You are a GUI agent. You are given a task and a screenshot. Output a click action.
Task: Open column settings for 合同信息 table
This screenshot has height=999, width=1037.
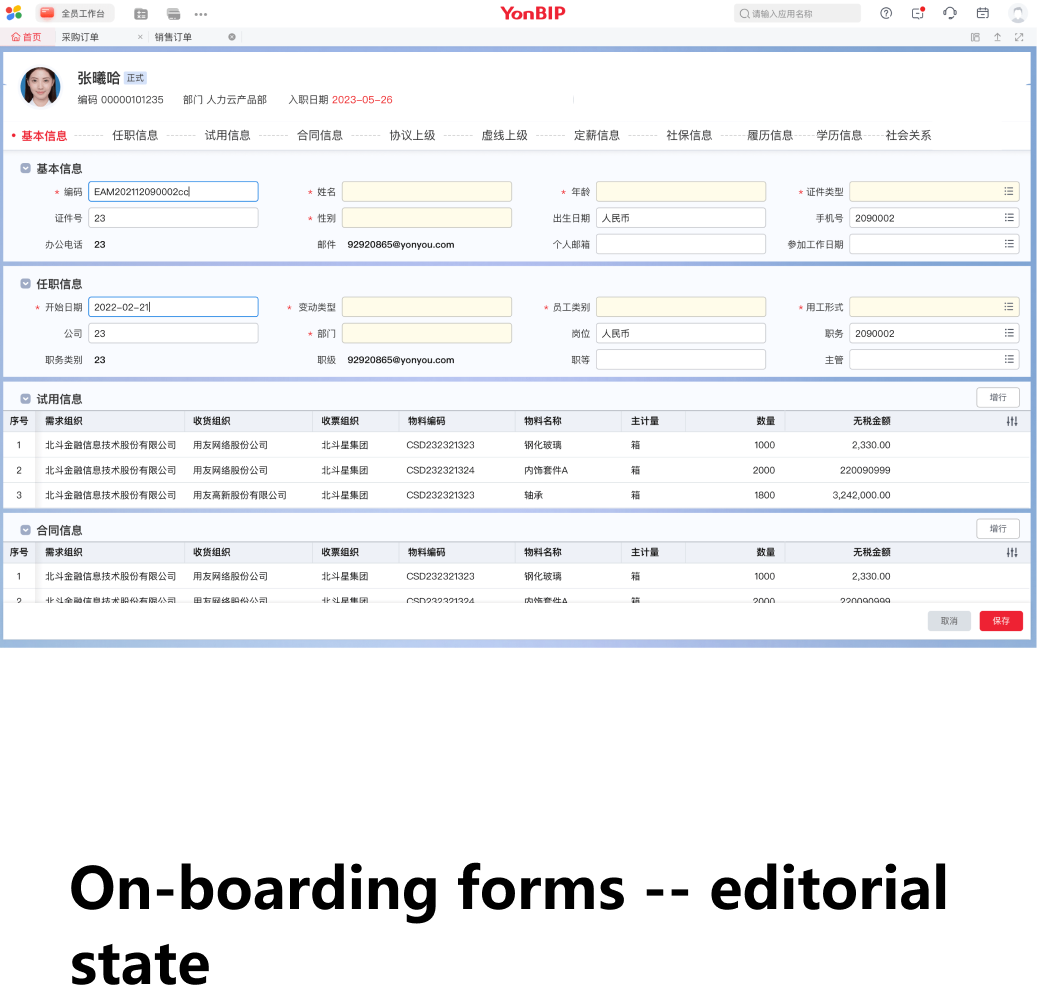coord(1012,552)
